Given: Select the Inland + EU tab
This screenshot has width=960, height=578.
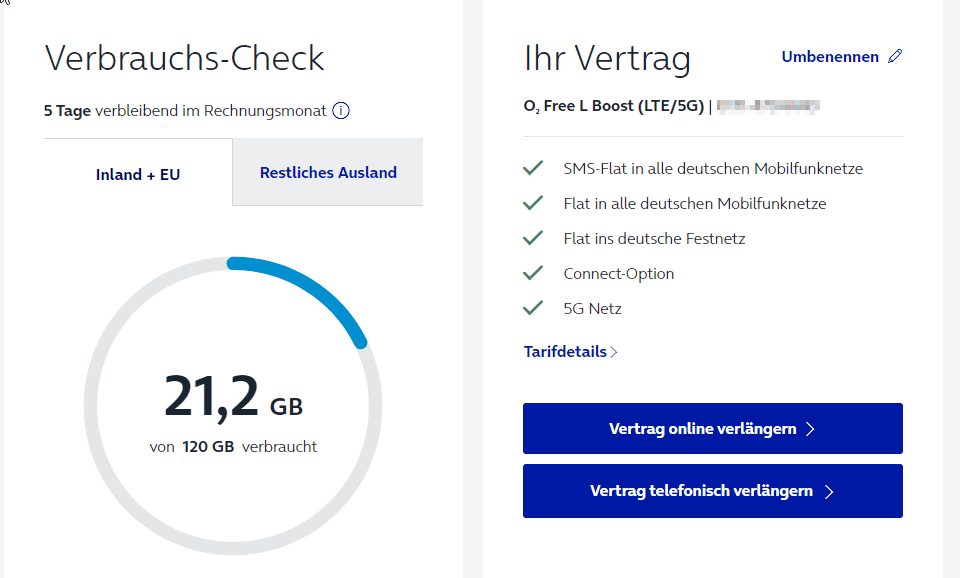Looking at the screenshot, I should coord(138,174).
